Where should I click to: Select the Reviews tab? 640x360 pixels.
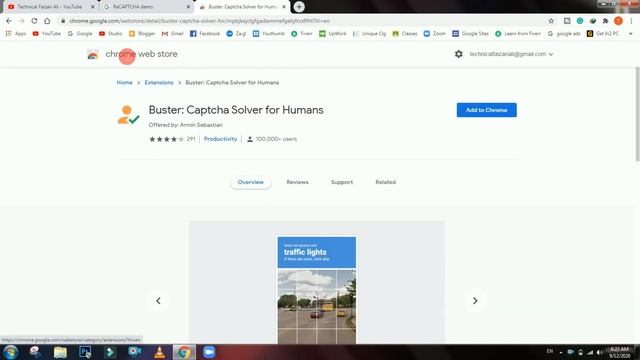(298, 182)
